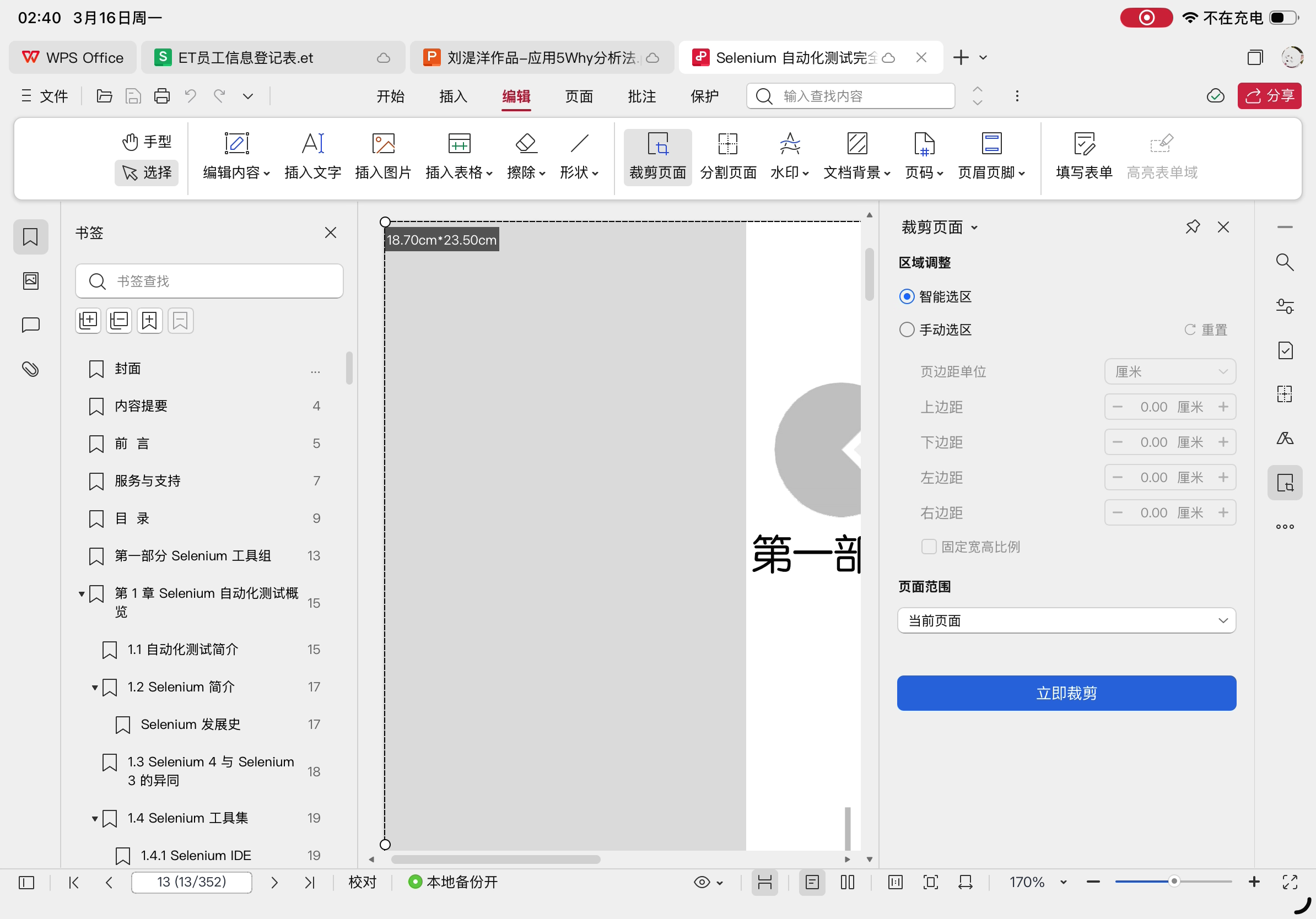Switch to the Hand (手型) tool
1316x919 pixels.
(x=147, y=141)
